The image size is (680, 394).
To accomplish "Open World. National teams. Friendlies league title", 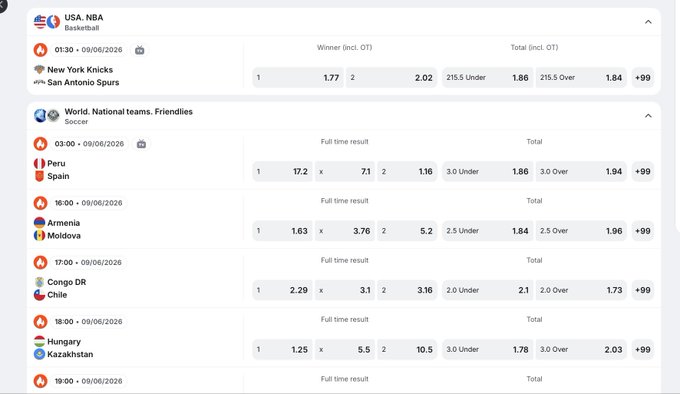I will (128, 111).
